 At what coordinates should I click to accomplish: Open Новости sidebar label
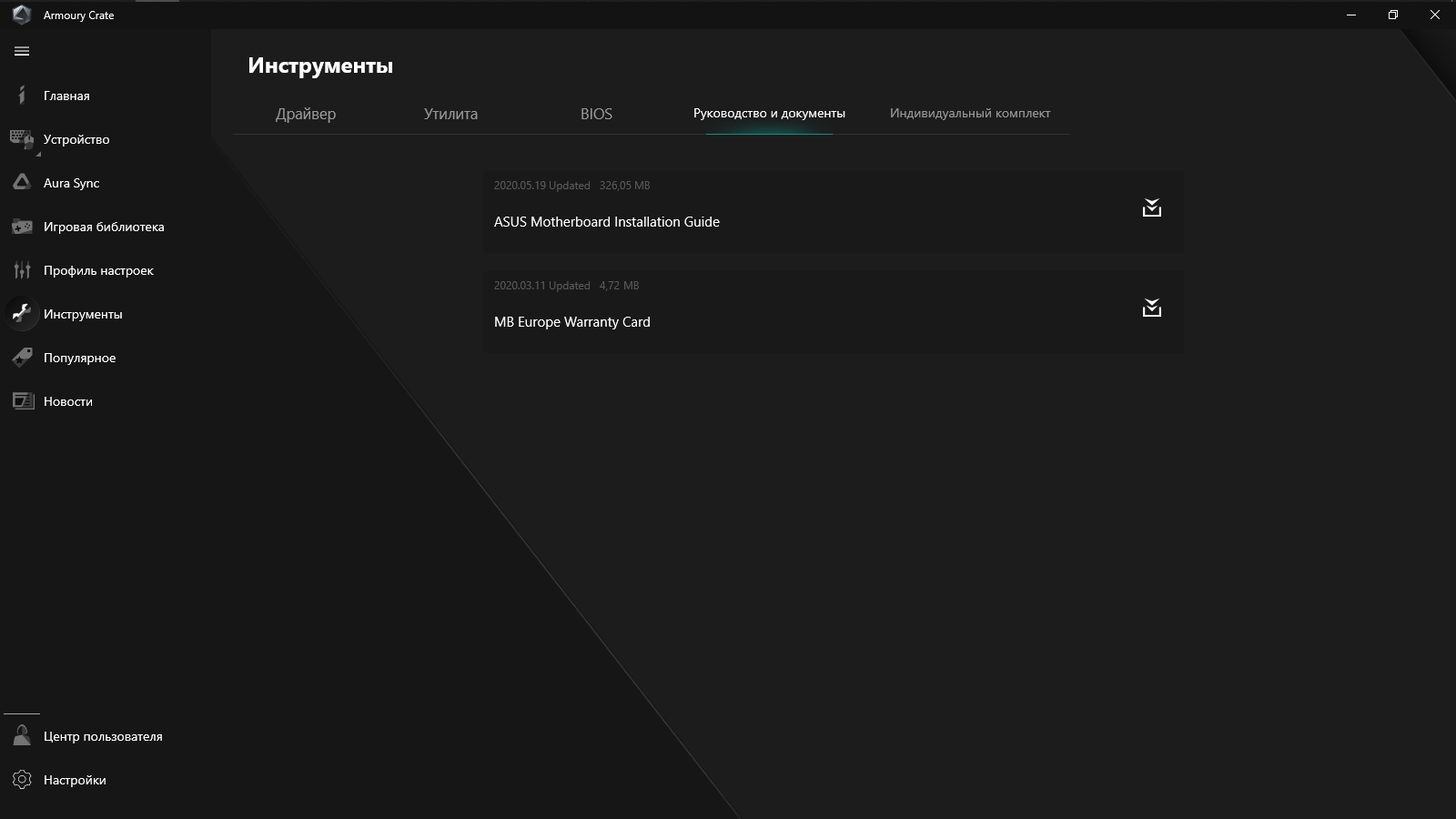click(x=67, y=401)
